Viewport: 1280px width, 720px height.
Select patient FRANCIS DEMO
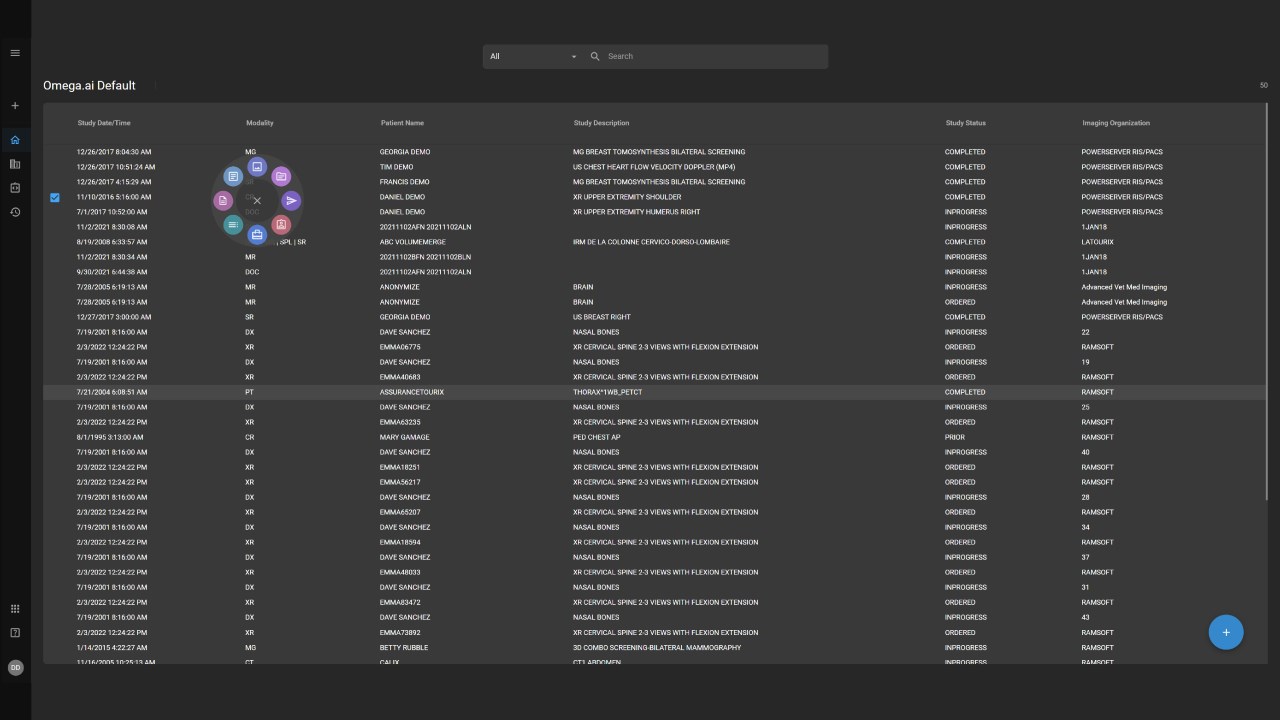404,182
